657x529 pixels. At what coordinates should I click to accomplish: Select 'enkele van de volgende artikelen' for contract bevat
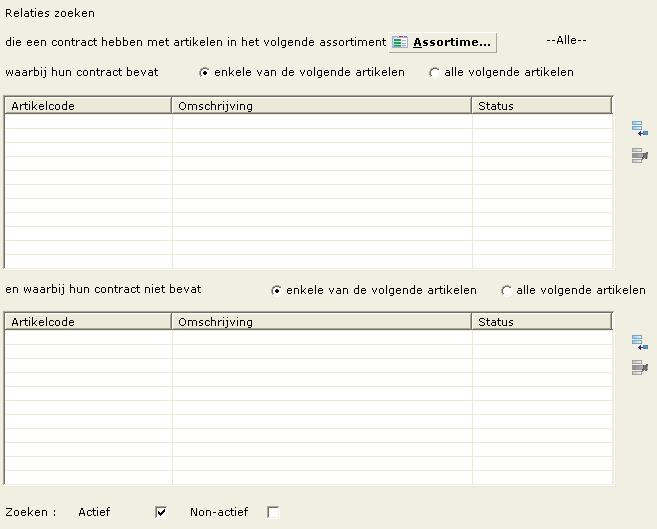click(x=204, y=73)
